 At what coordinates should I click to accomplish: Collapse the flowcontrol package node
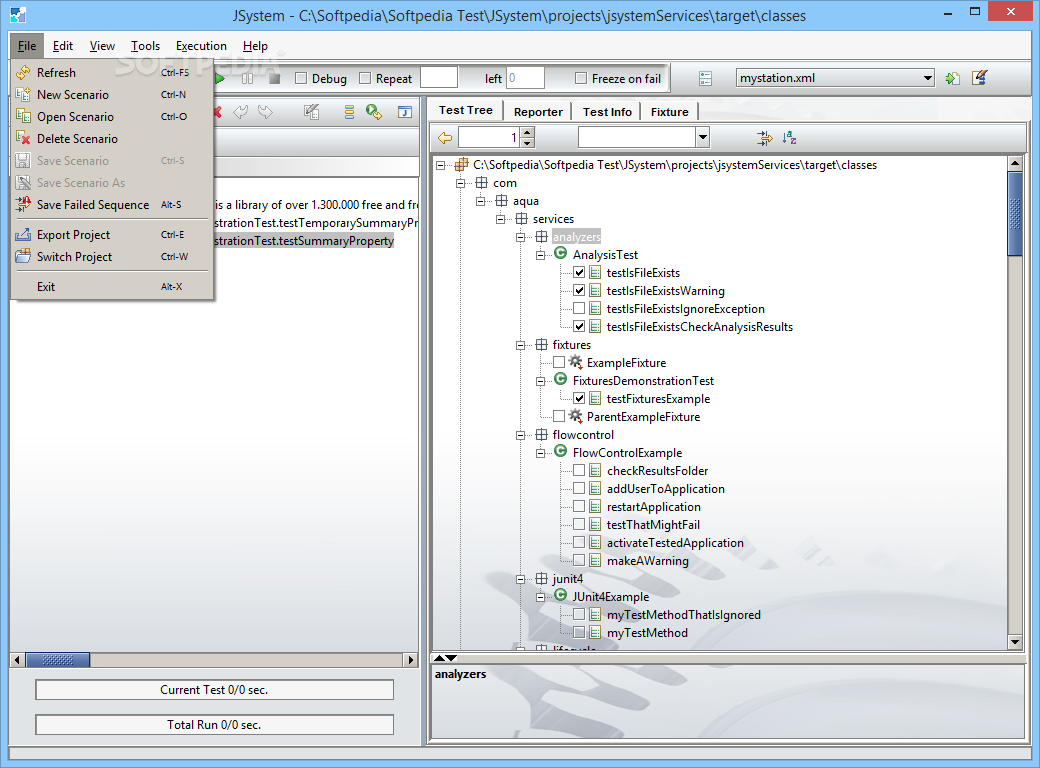pyautogui.click(x=520, y=435)
